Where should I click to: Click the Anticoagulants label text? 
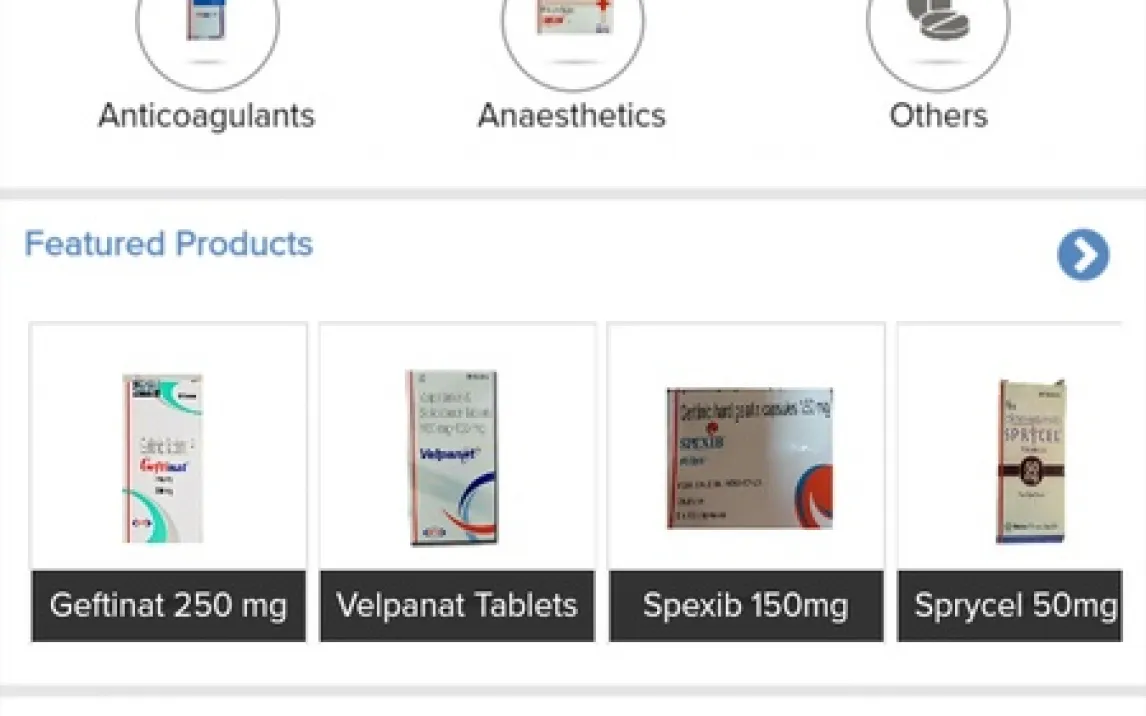pos(207,116)
